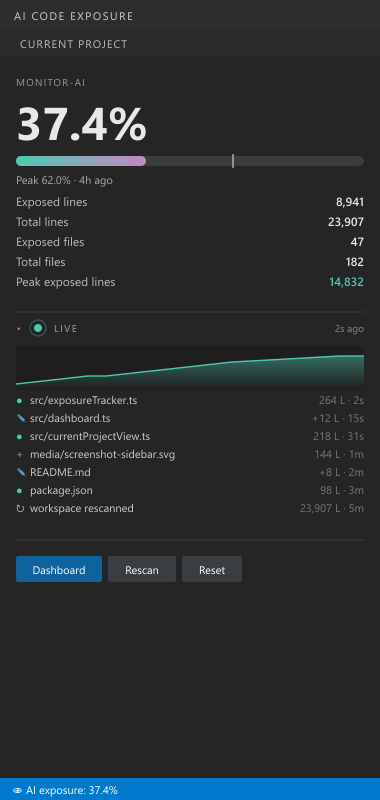The width and height of the screenshot is (380, 800).
Task: Open src/dashboard.ts activity row
Action: click(x=190, y=418)
